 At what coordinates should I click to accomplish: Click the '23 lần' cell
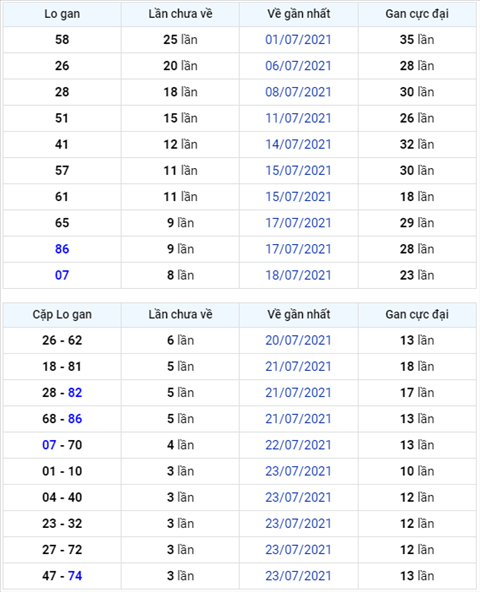417,275
